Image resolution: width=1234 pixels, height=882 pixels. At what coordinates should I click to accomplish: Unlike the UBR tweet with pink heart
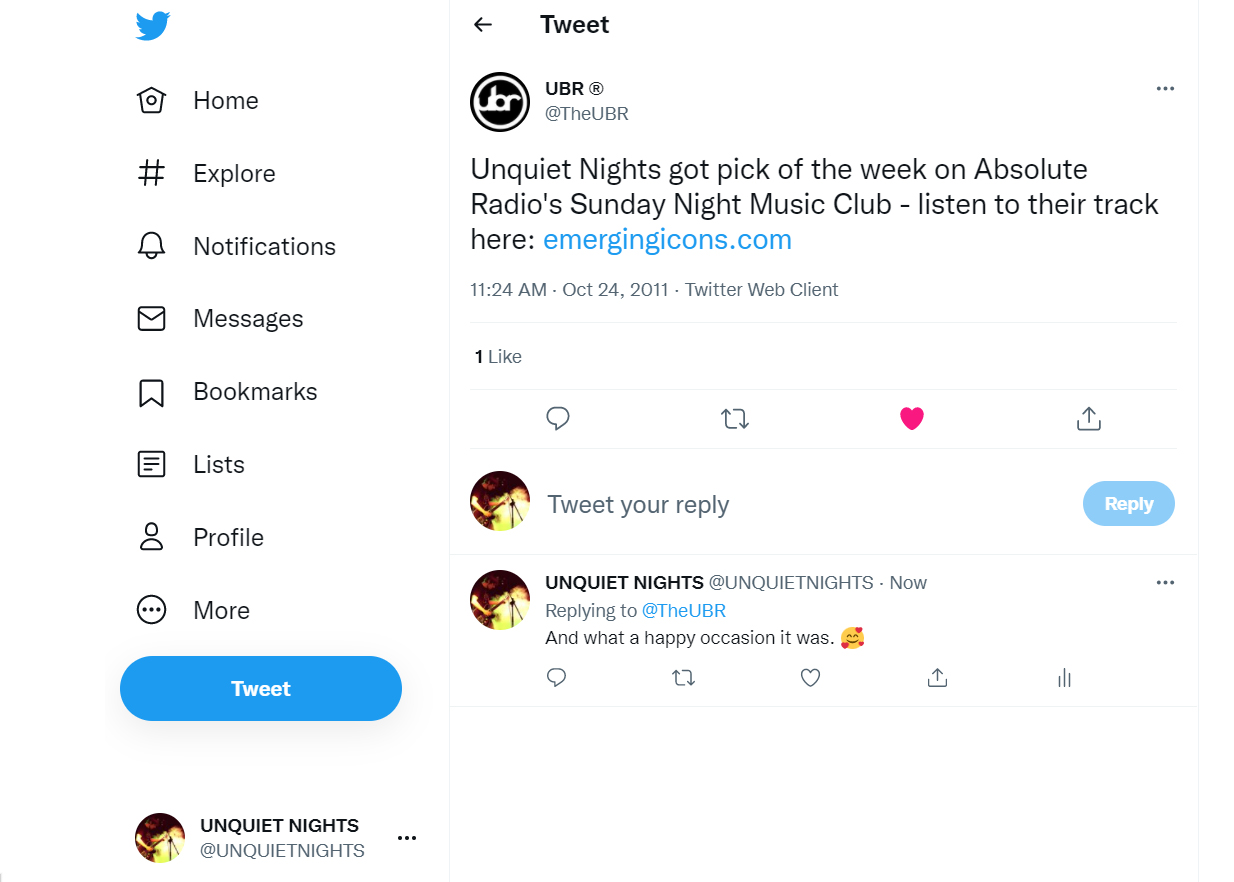point(911,419)
